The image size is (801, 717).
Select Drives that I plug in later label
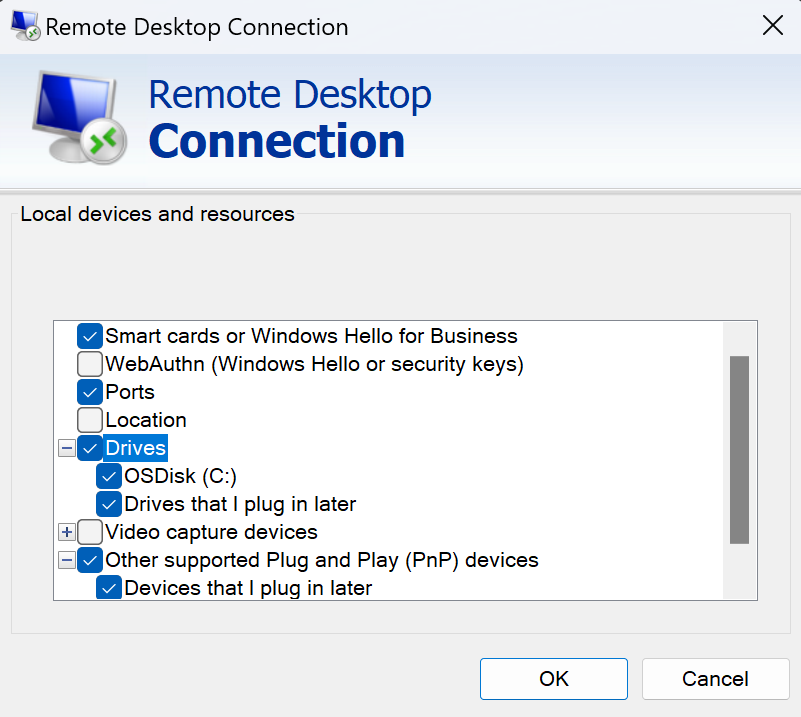pyautogui.click(x=240, y=504)
